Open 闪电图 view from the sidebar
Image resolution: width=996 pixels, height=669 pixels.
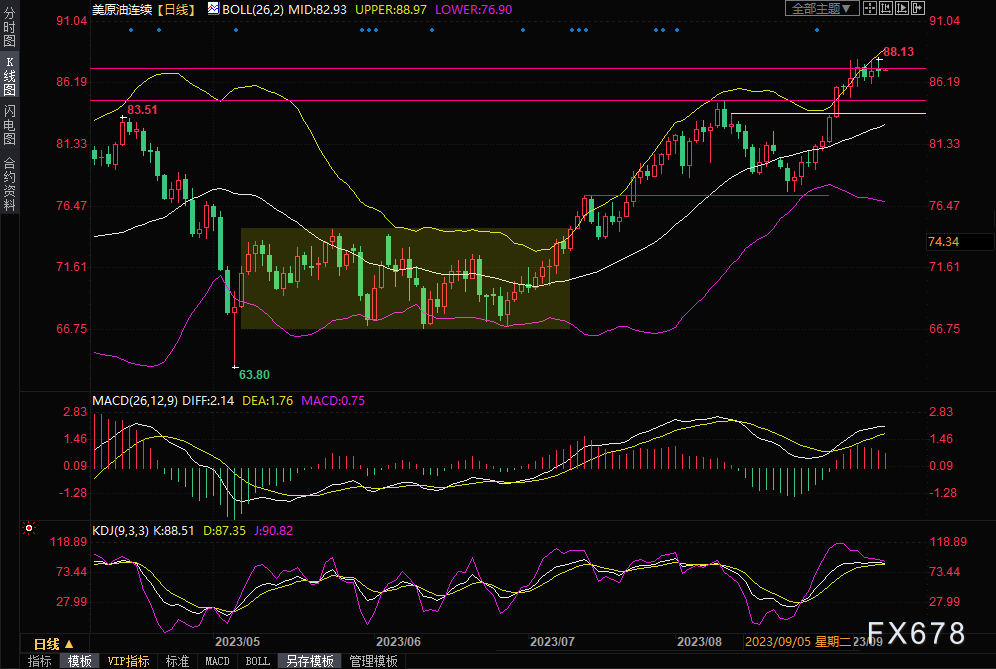coord(9,125)
